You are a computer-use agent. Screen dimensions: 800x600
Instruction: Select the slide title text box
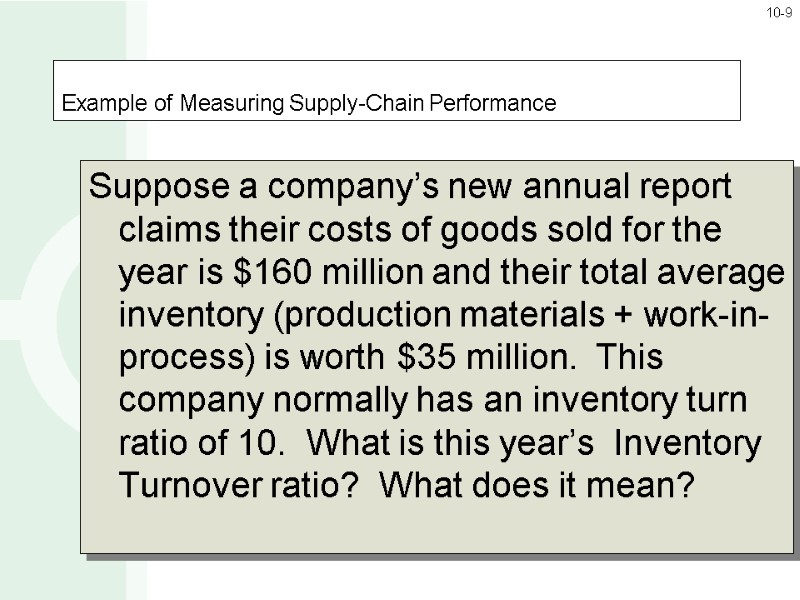click(x=396, y=90)
